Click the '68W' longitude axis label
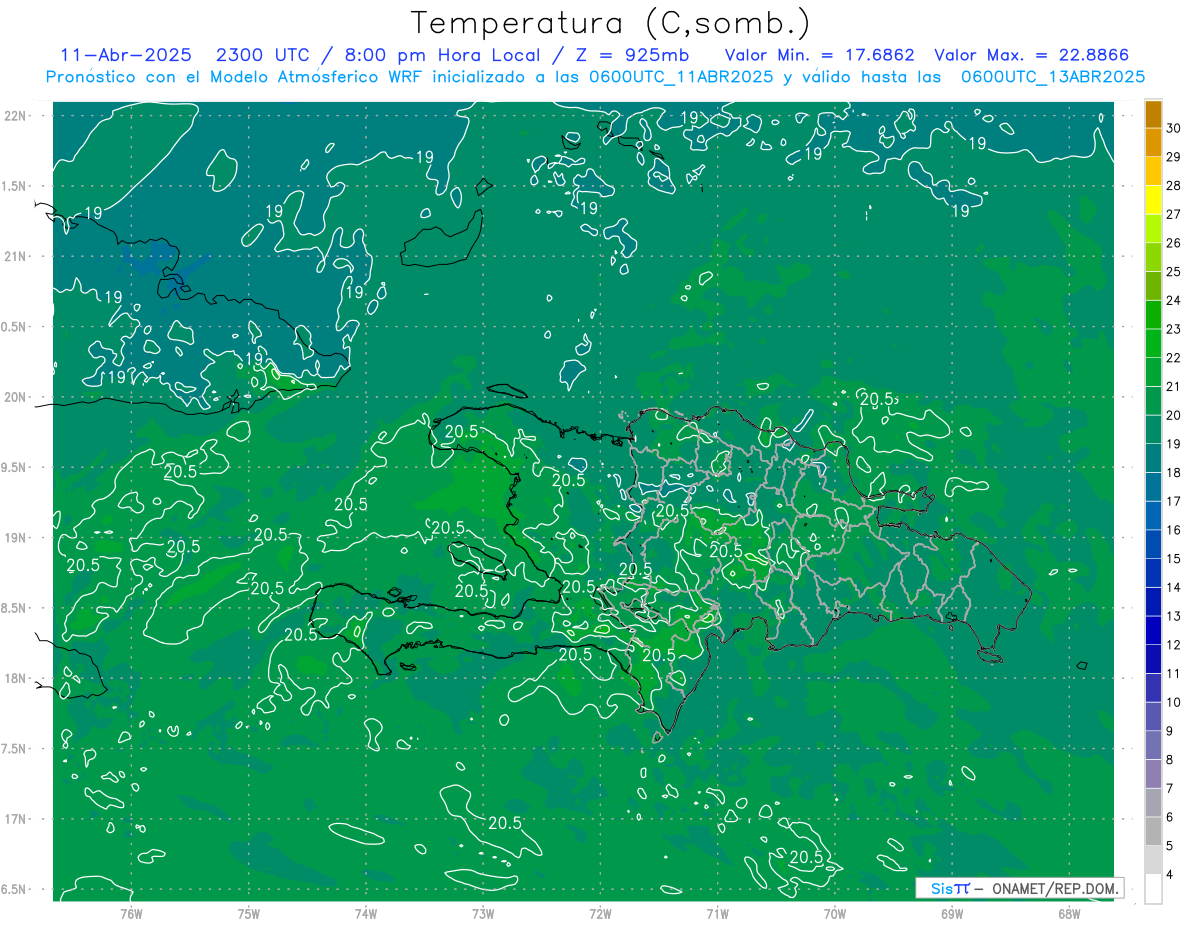The image size is (1200, 927). tap(1069, 914)
